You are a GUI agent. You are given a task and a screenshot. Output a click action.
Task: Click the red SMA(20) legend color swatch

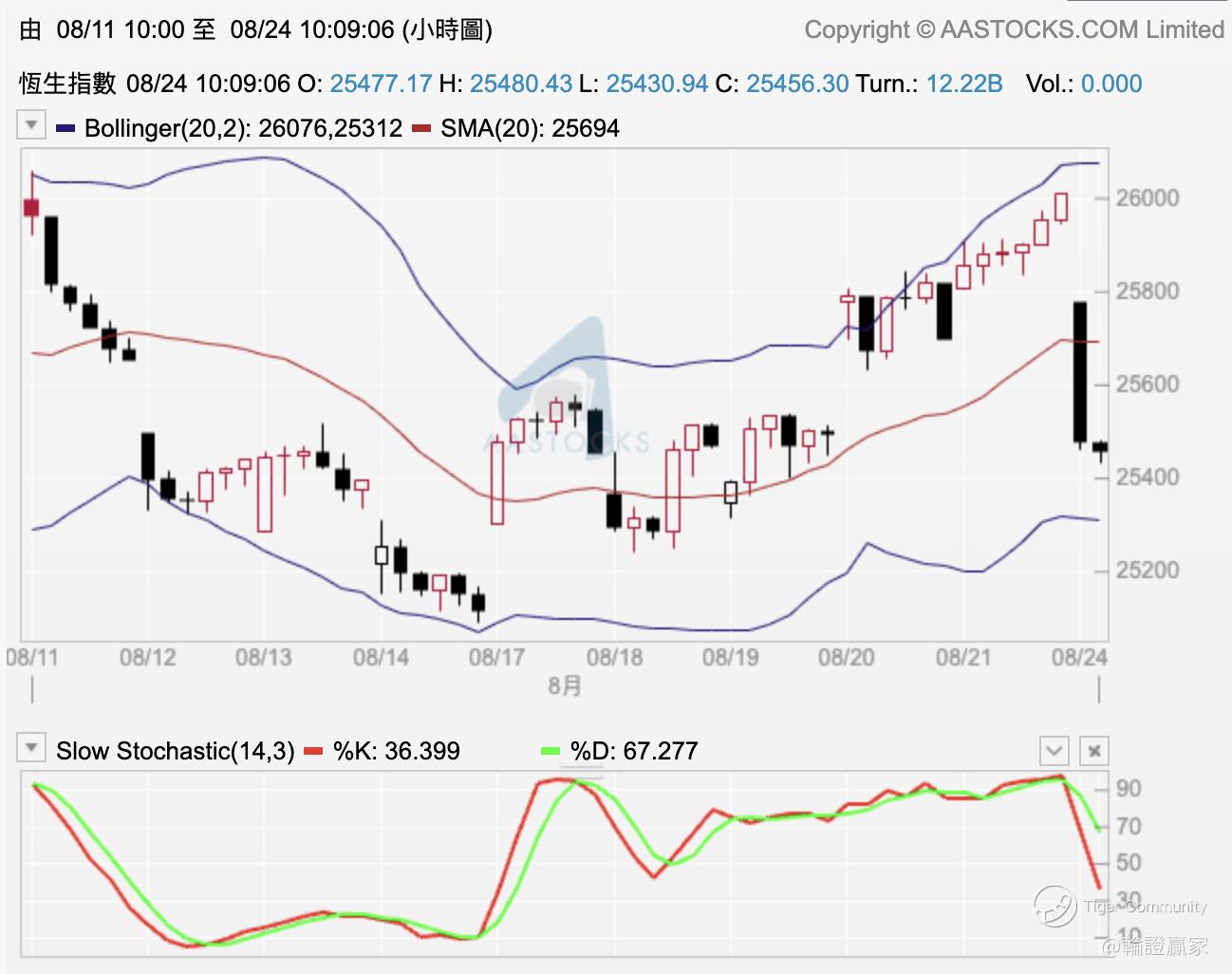[x=422, y=128]
